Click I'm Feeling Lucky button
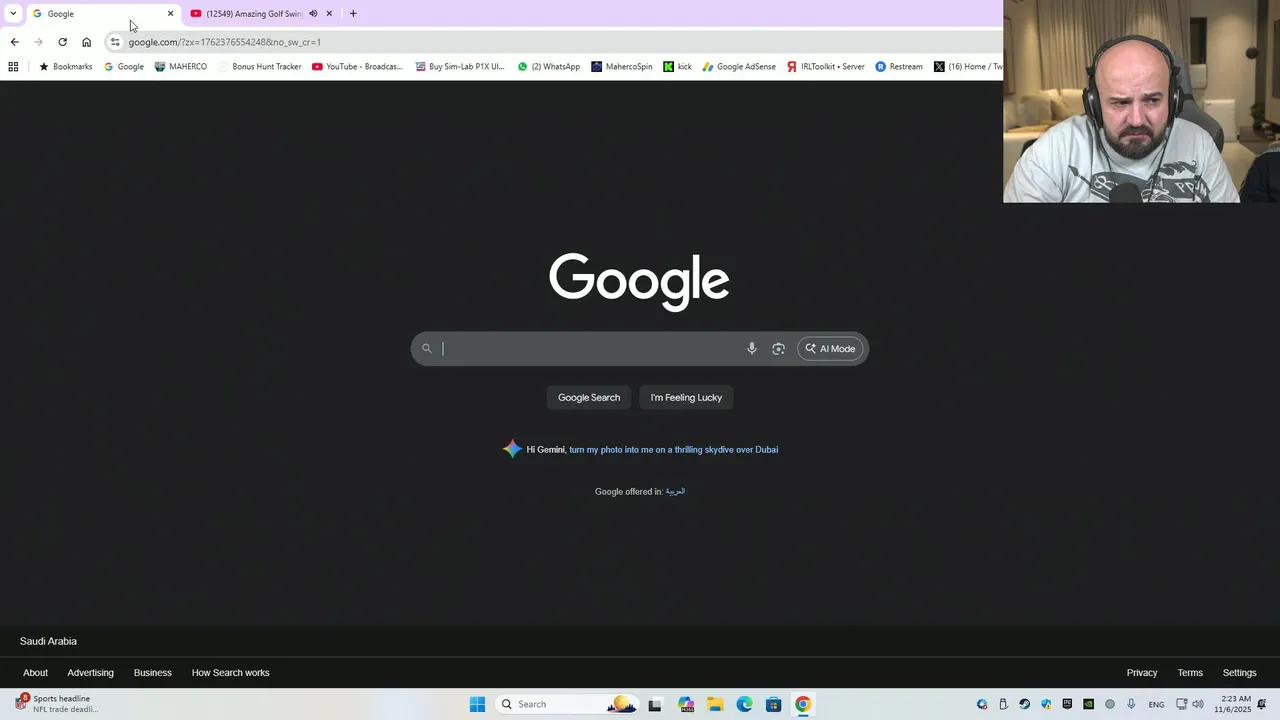Image resolution: width=1280 pixels, height=720 pixels. [686, 398]
